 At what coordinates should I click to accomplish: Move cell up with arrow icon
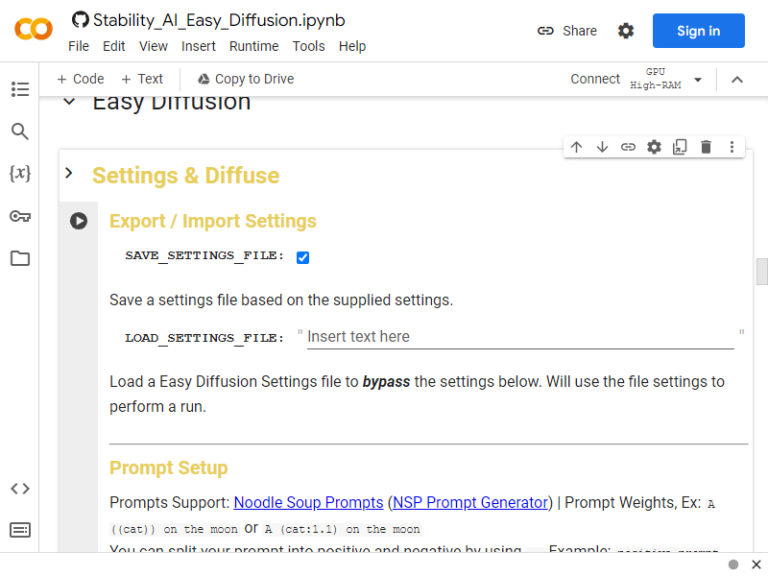click(576, 147)
